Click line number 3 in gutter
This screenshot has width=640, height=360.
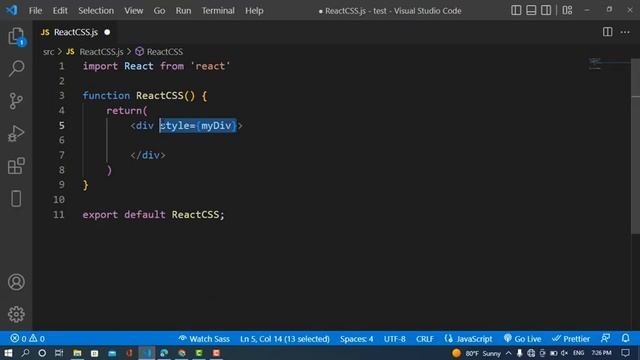[62, 96]
